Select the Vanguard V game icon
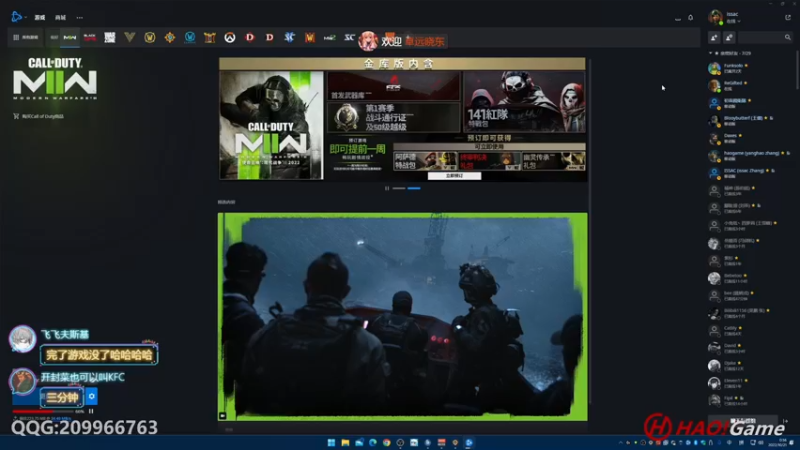 [130, 37]
